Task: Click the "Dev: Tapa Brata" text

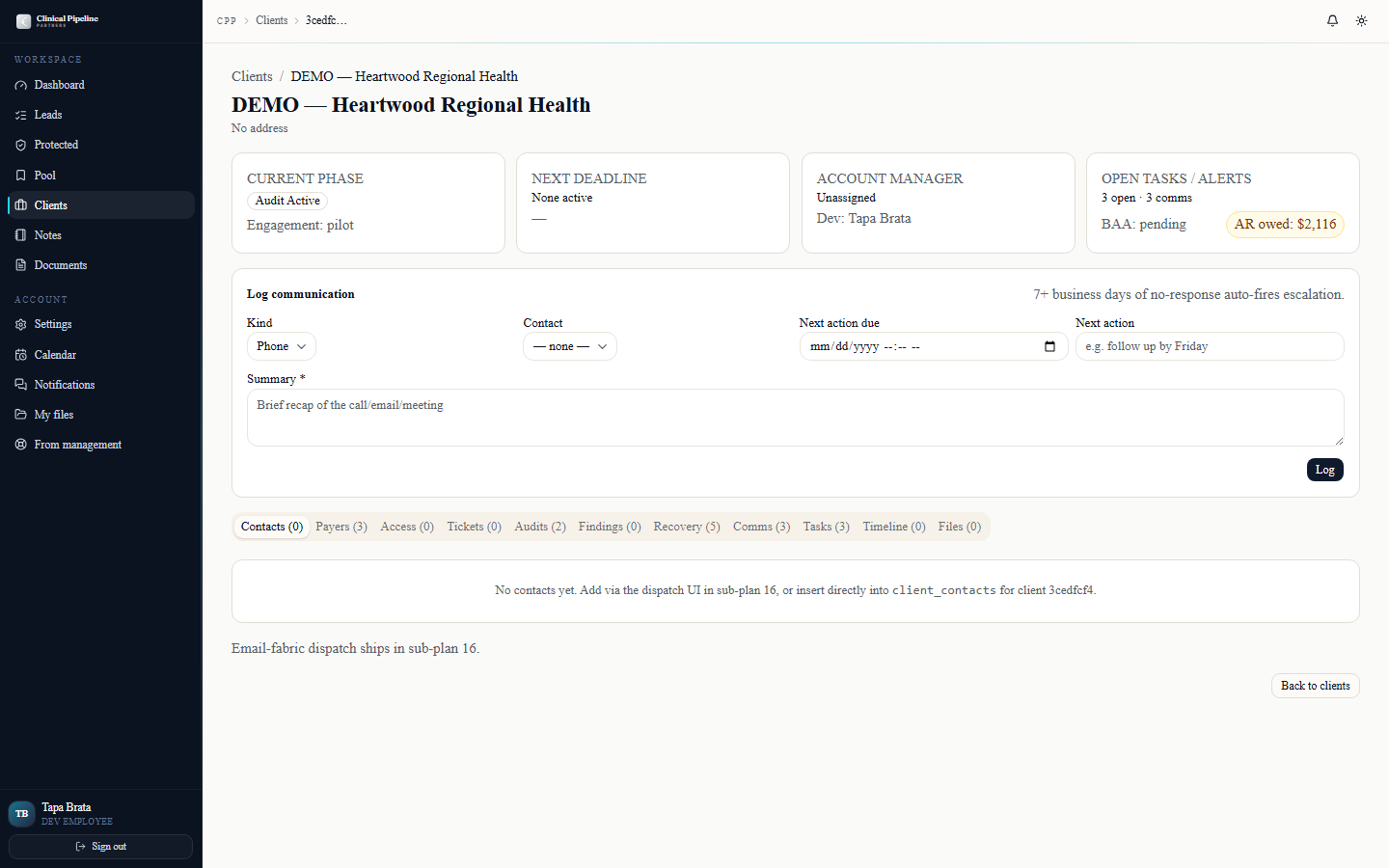Action: (863, 218)
